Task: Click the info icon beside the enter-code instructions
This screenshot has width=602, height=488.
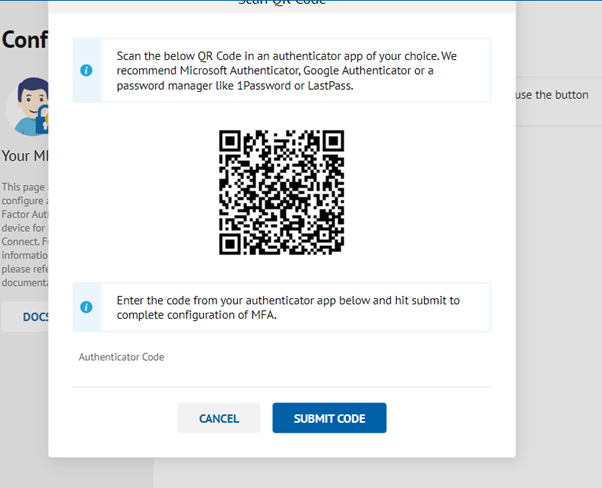Action: click(86, 307)
